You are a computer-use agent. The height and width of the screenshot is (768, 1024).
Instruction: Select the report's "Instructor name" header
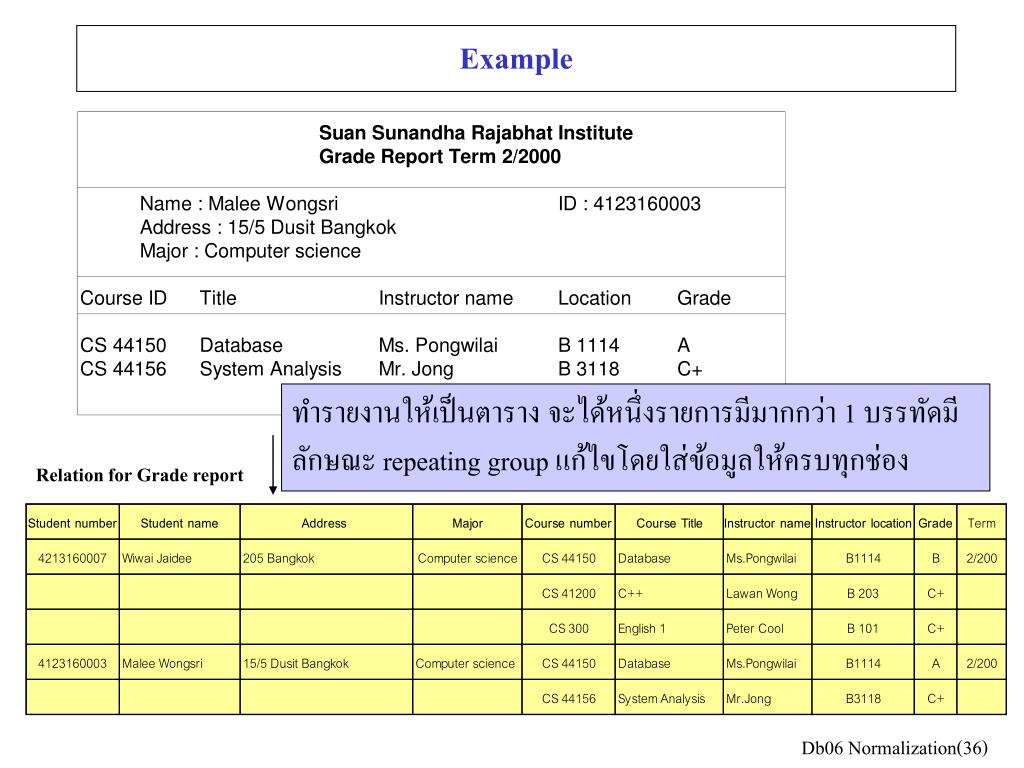coord(446,298)
